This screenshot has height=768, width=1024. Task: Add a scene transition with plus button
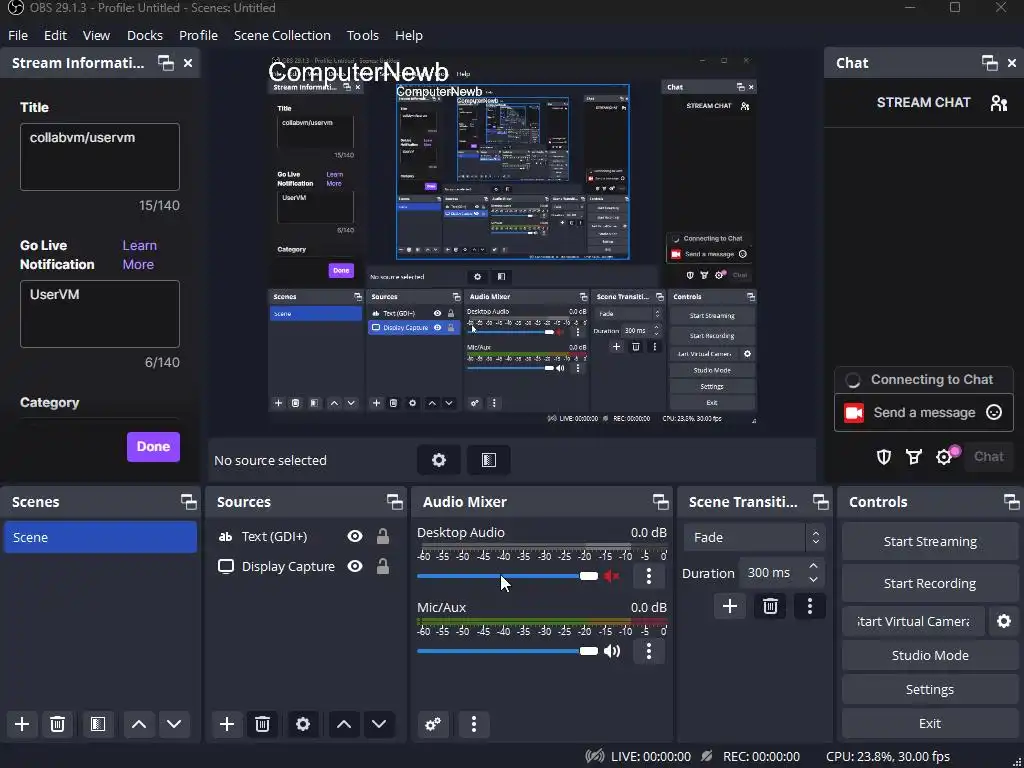point(729,607)
